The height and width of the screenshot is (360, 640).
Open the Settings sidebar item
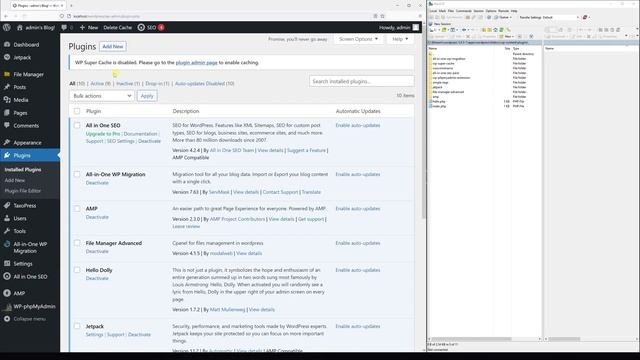pos(23,264)
